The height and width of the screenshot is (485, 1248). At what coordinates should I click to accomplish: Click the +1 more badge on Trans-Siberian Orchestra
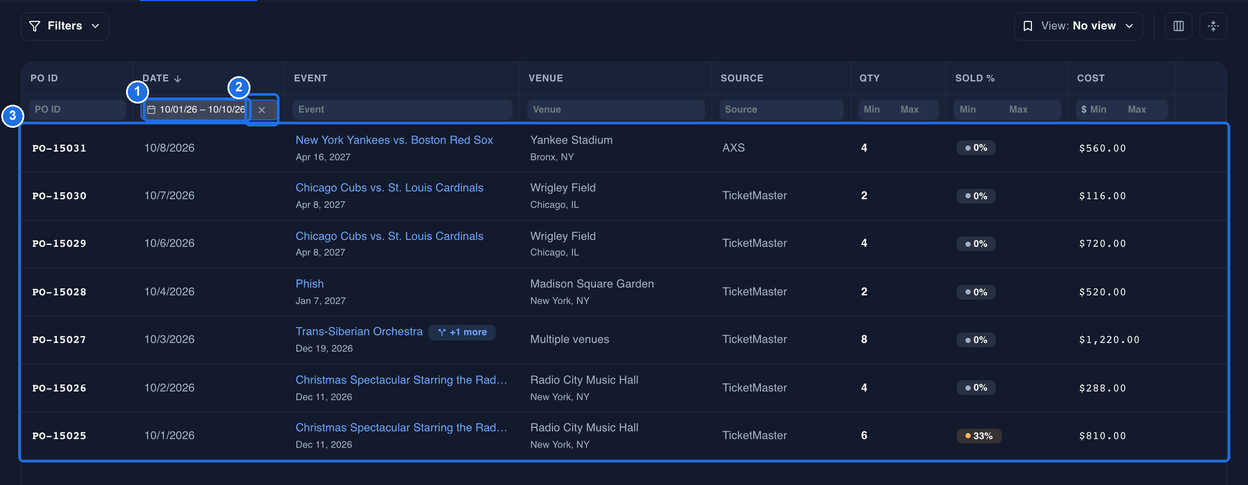462,332
